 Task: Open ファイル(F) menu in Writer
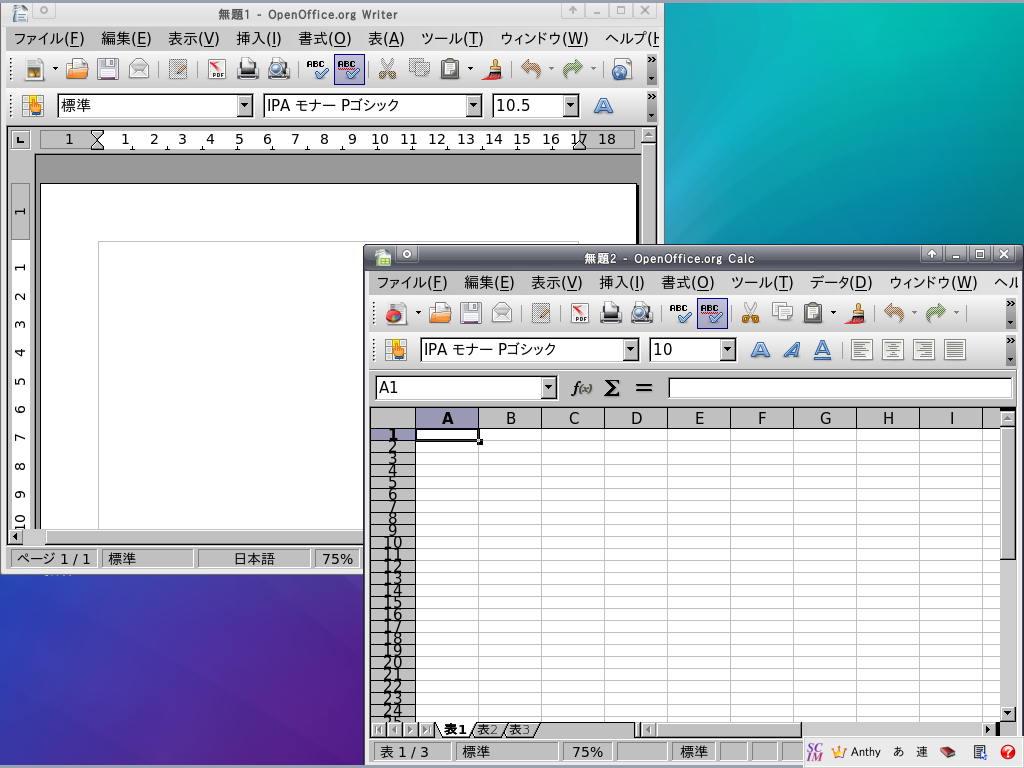click(49, 39)
